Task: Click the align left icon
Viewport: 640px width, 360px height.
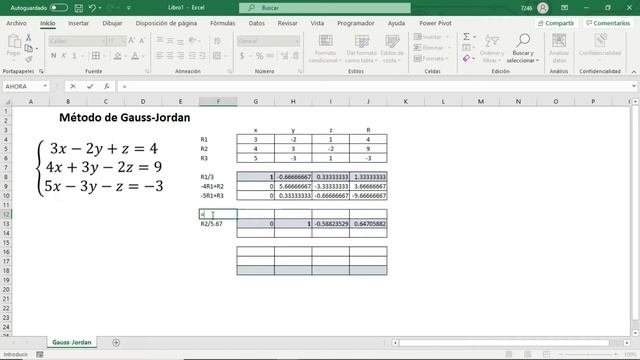Action: coord(160,56)
